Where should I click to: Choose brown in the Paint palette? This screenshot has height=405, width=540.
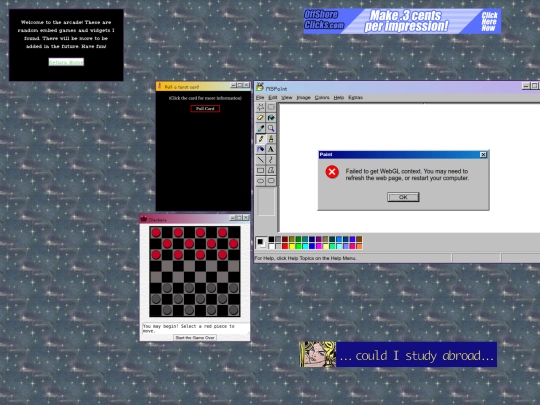click(359, 239)
